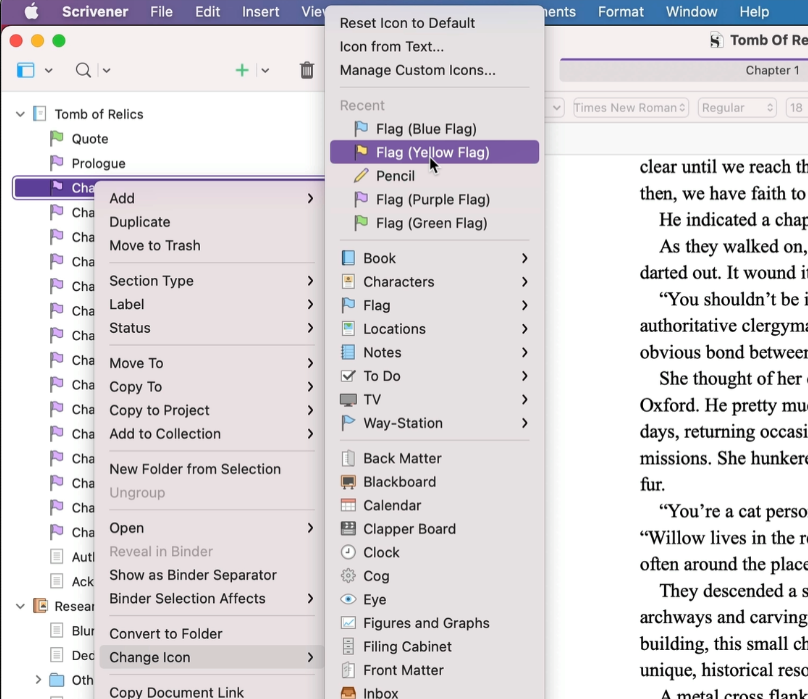Viewport: 808px width, 699px height.
Task: Collapse the Tomb of Relics folder
Action: [x=20, y=114]
